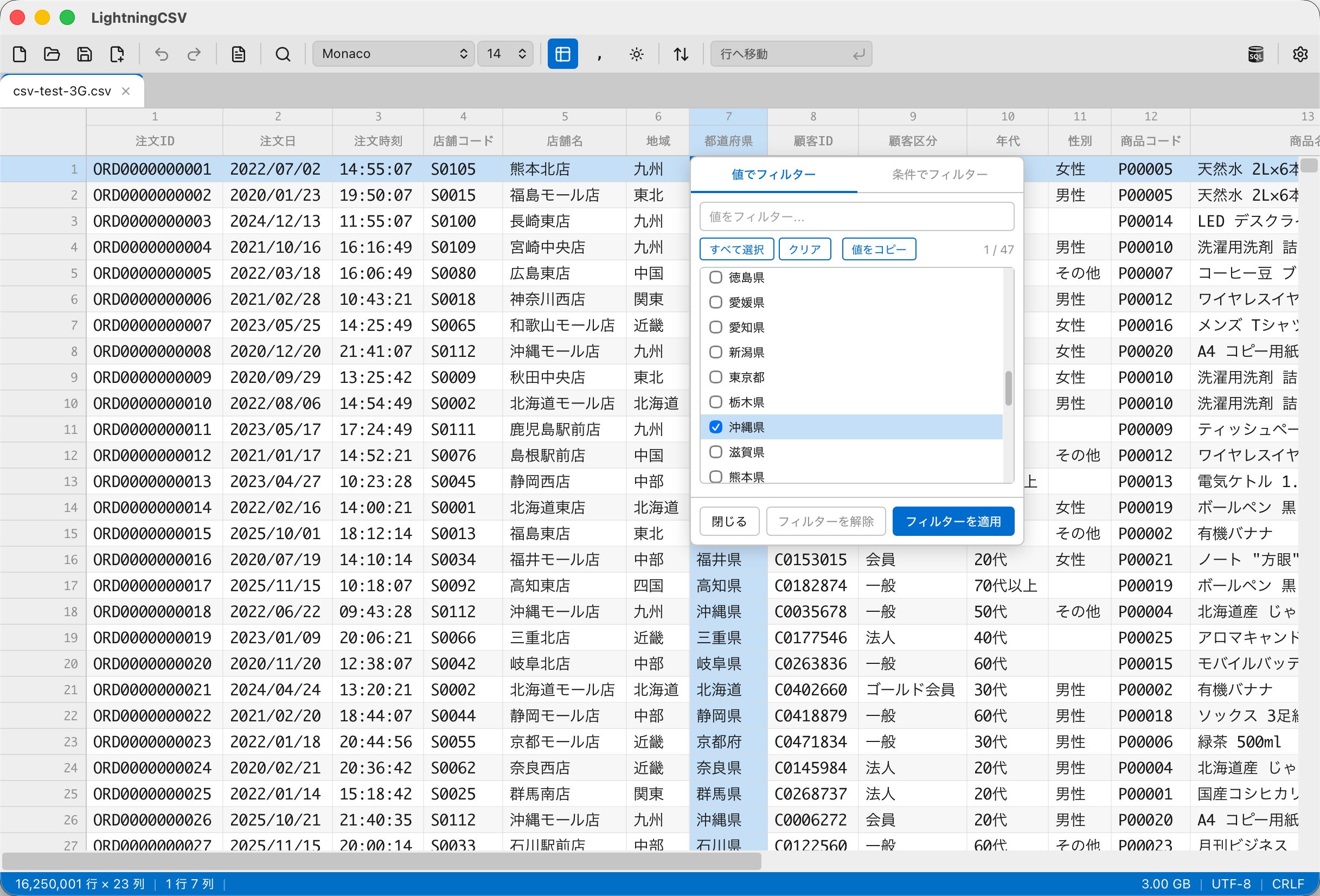
Task: Click the sort up-down arrows icon
Action: [x=681, y=54]
